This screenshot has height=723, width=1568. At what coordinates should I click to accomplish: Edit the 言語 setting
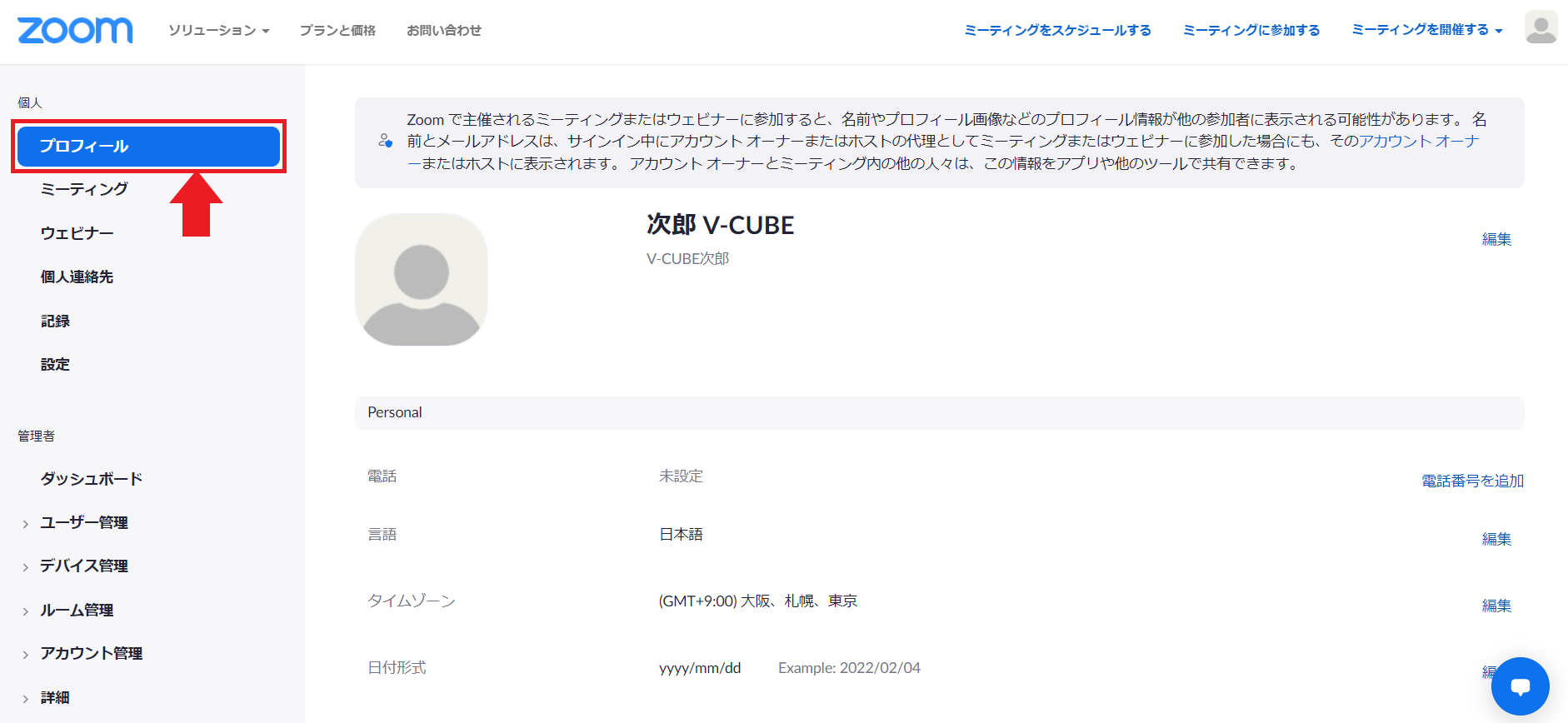1496,539
